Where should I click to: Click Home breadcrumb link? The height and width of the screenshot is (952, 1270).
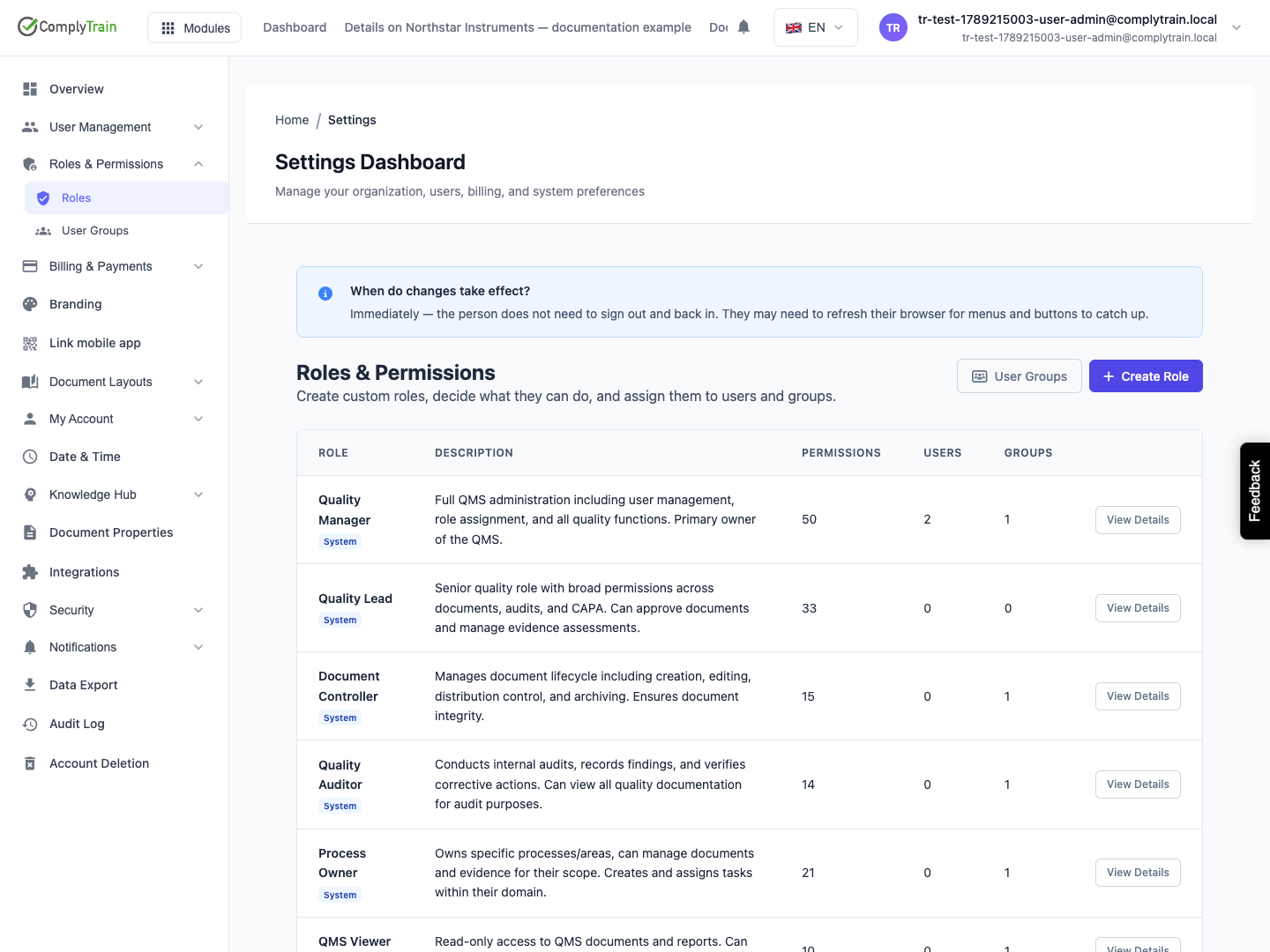pos(292,120)
